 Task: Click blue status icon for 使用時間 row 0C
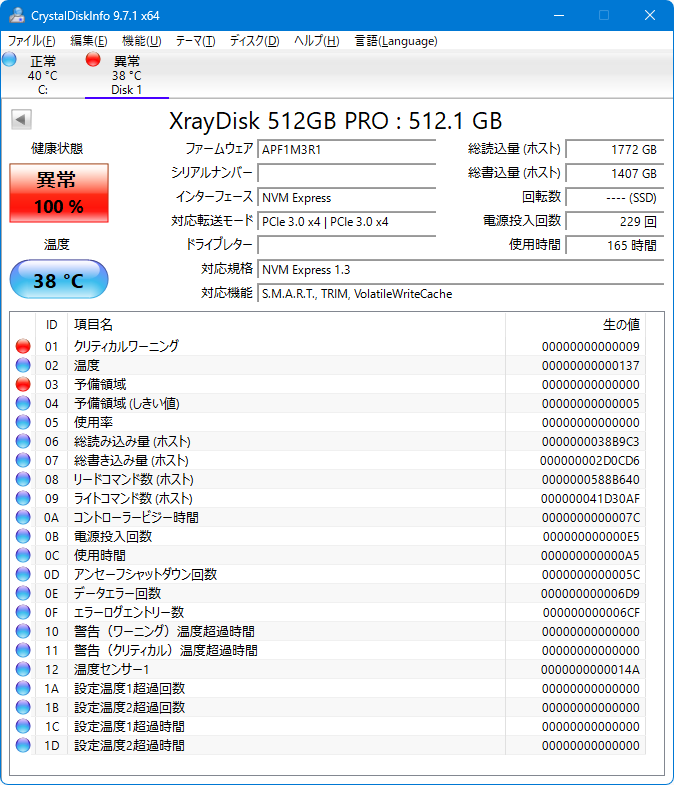click(x=23, y=555)
